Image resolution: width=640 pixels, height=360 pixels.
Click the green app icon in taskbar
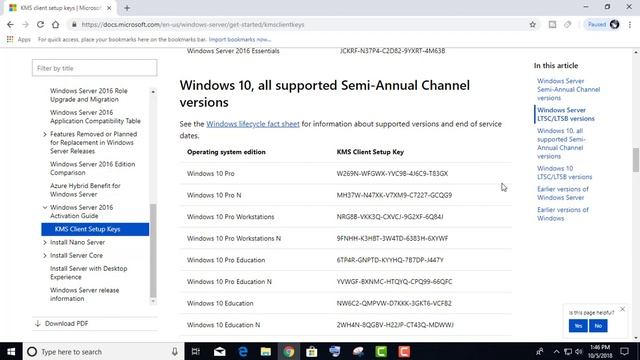(x=381, y=351)
